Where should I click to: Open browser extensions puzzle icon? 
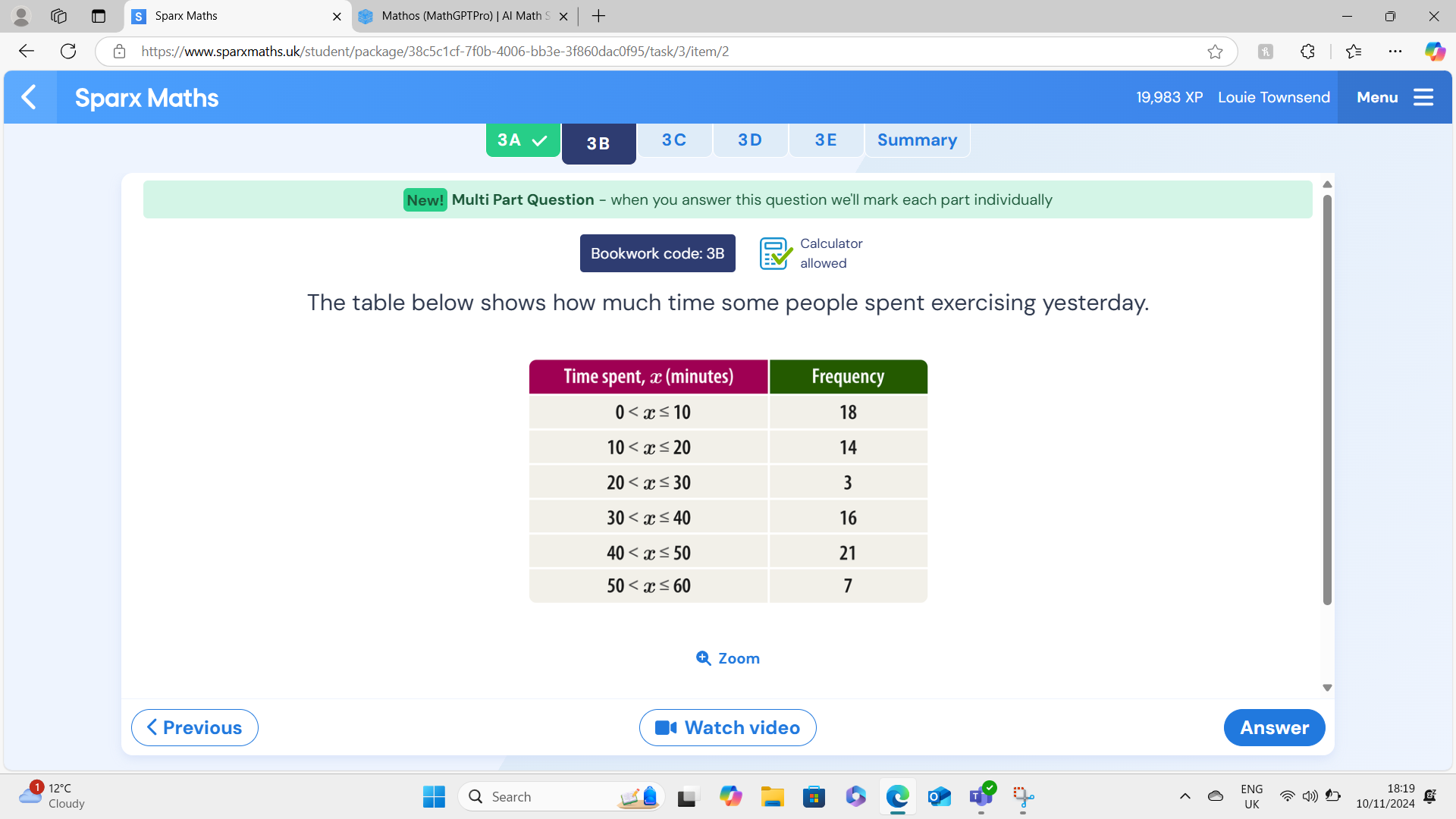(x=1307, y=52)
